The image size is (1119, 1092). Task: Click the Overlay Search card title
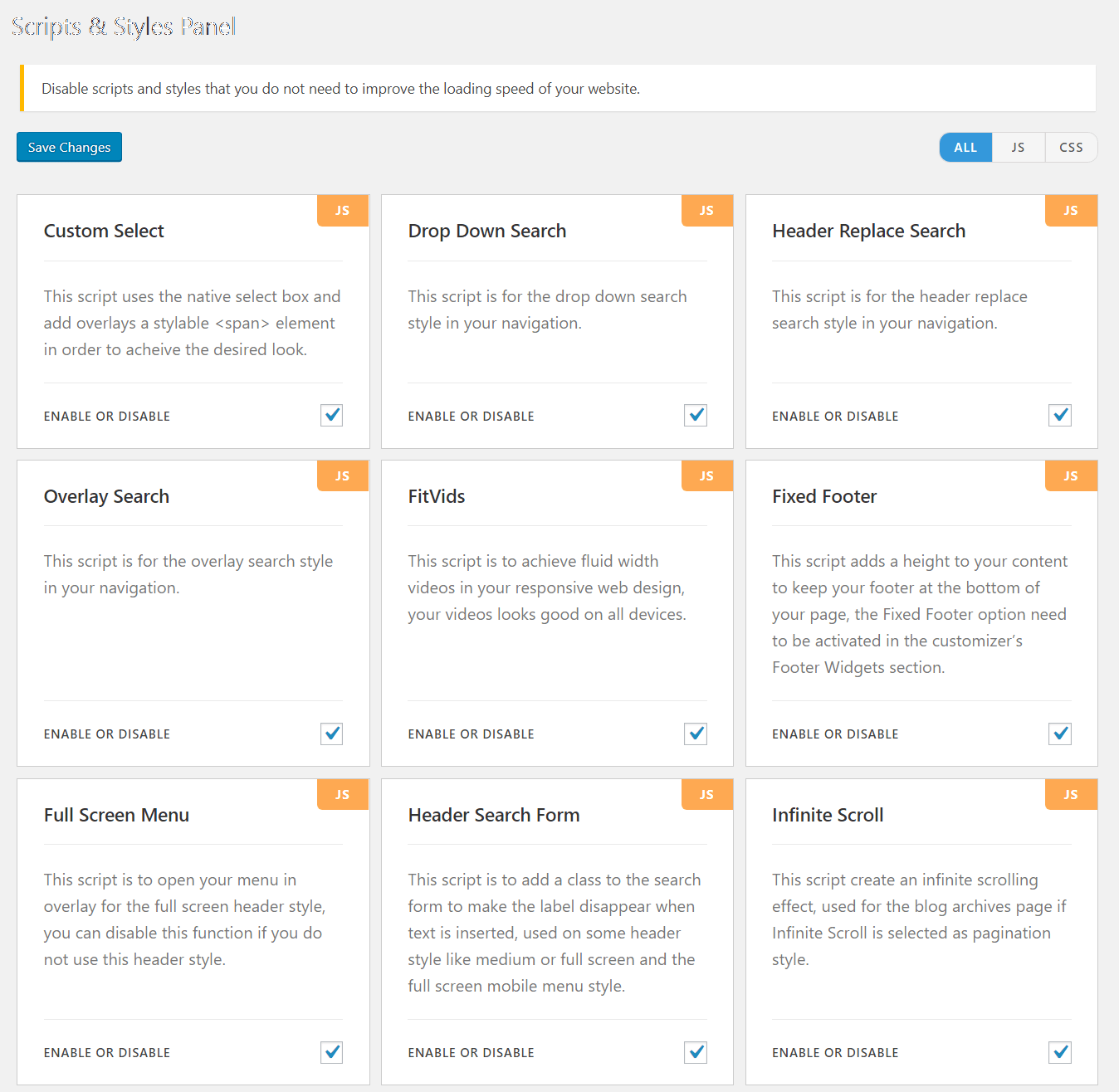(106, 496)
